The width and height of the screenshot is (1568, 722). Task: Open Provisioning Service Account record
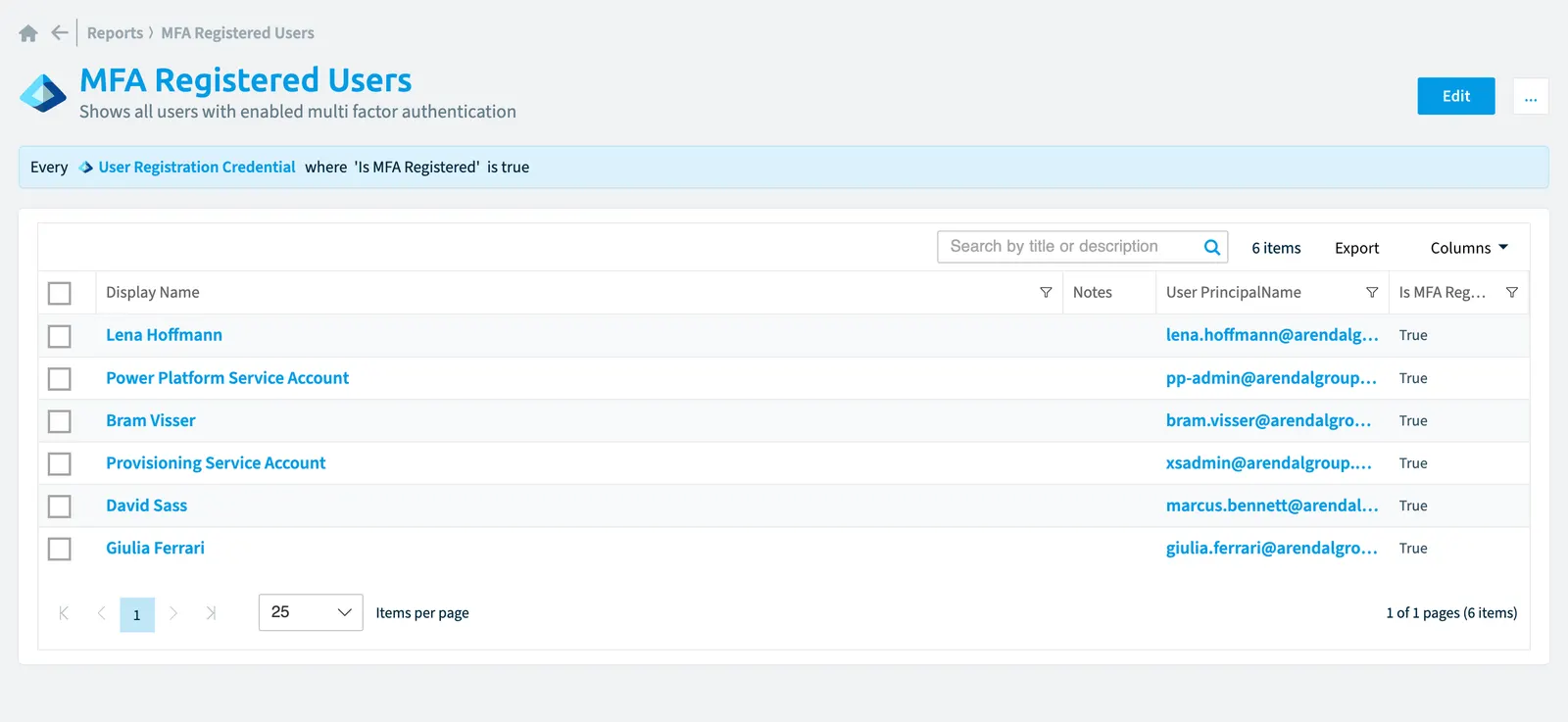(x=216, y=463)
